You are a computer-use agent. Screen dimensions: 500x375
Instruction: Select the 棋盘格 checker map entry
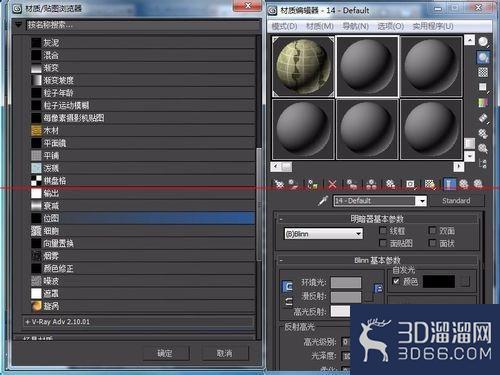143,181
